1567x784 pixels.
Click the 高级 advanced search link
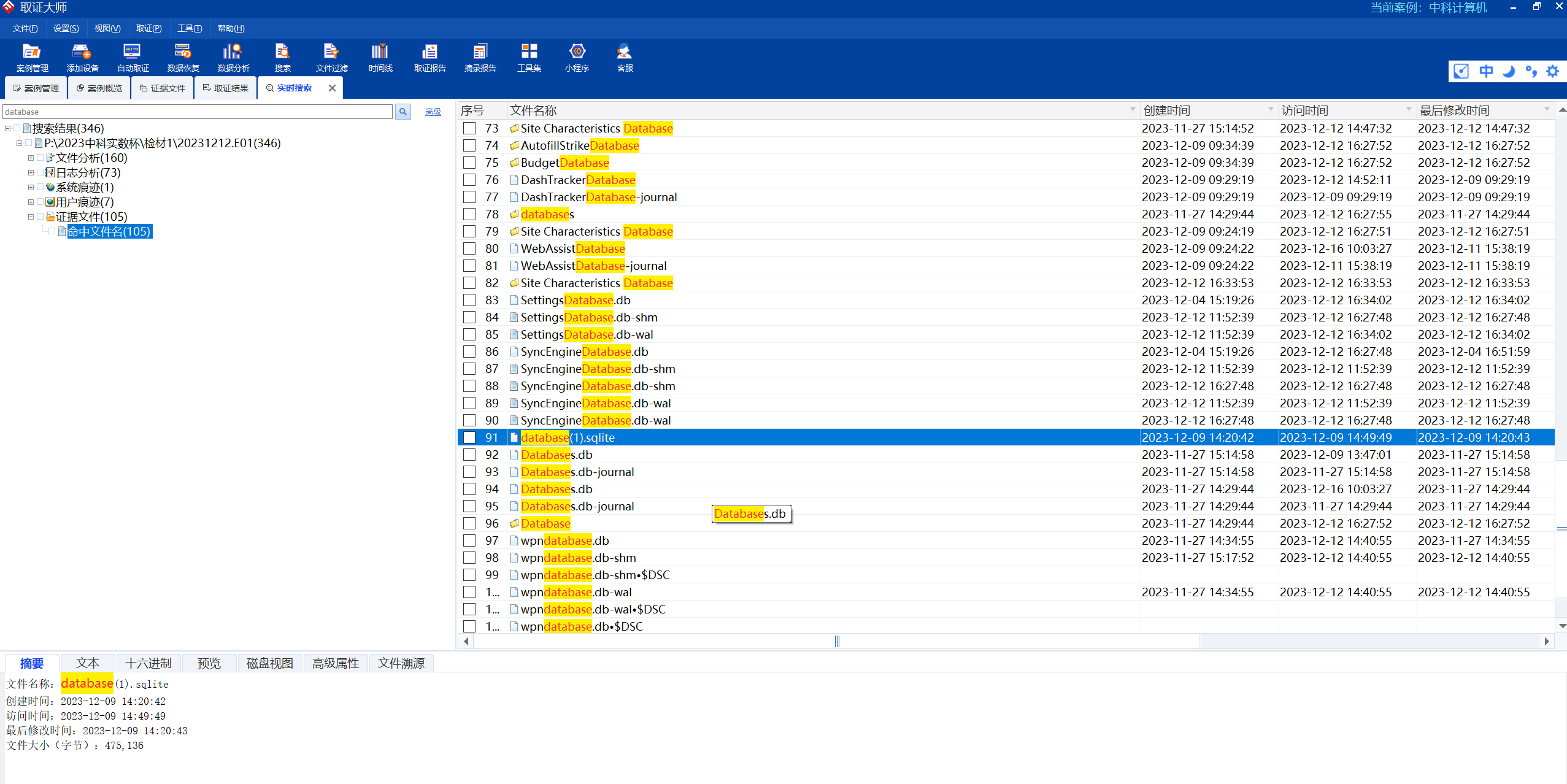pyautogui.click(x=433, y=112)
